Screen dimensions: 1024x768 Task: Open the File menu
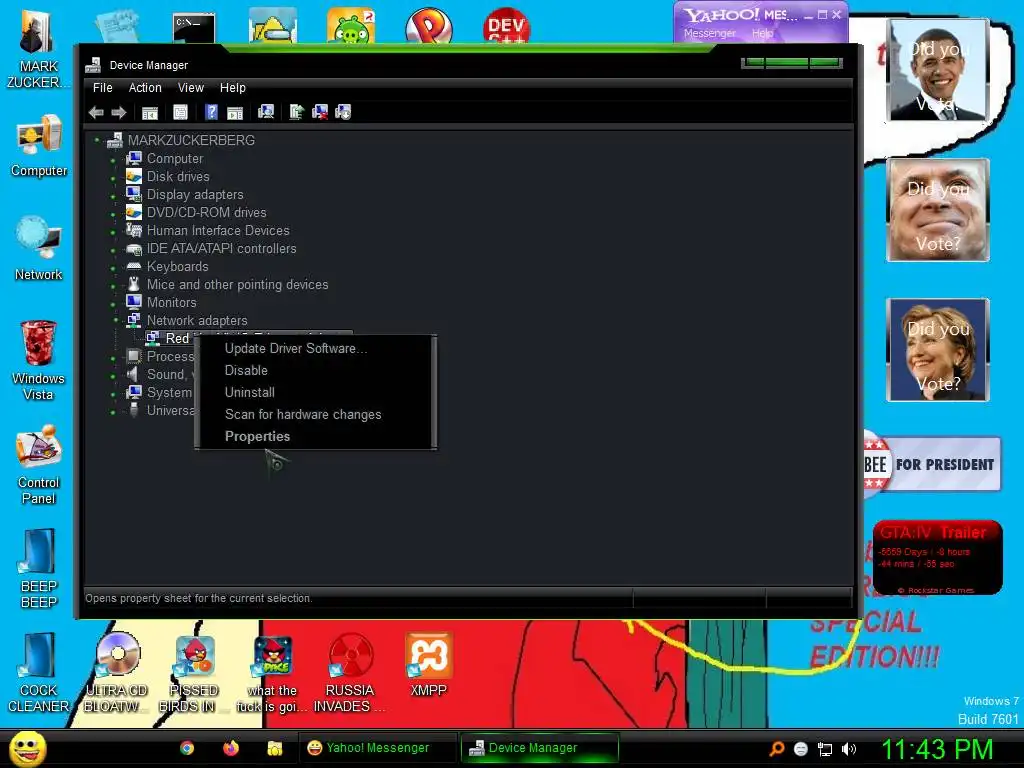click(x=103, y=88)
